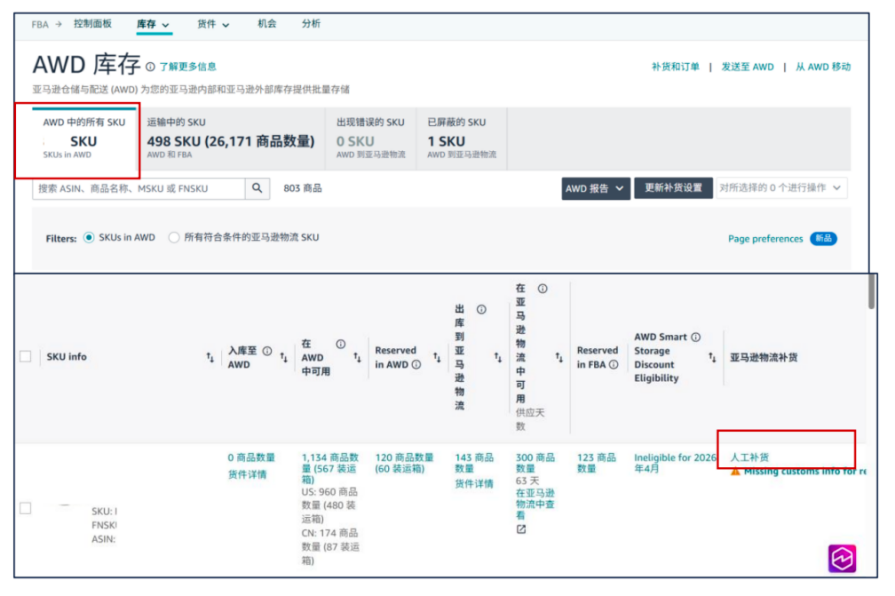895x596 pixels.
Task: Click the 803 商品 count text
Action: point(303,188)
